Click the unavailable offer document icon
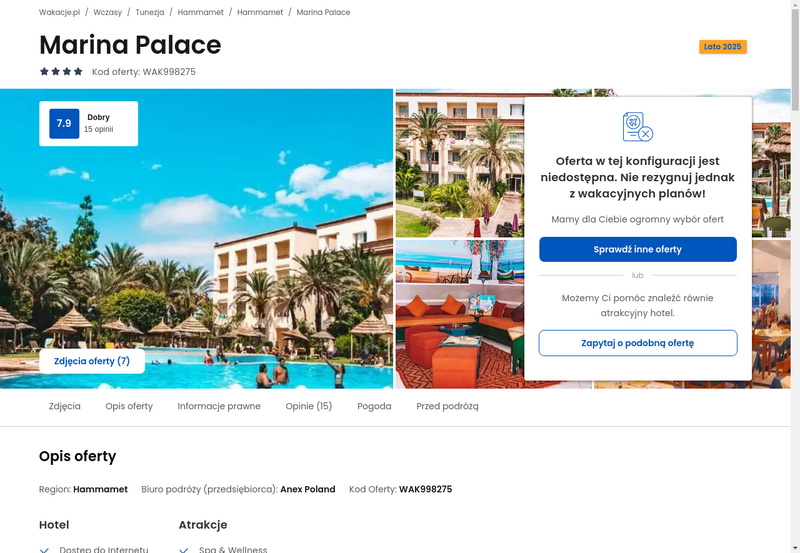 (638, 127)
